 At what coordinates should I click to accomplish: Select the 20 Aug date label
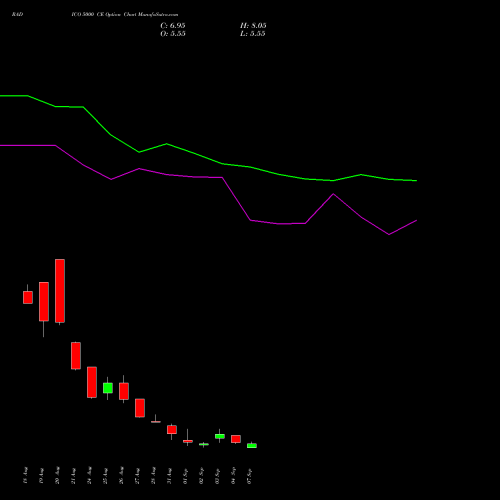(x=58, y=475)
